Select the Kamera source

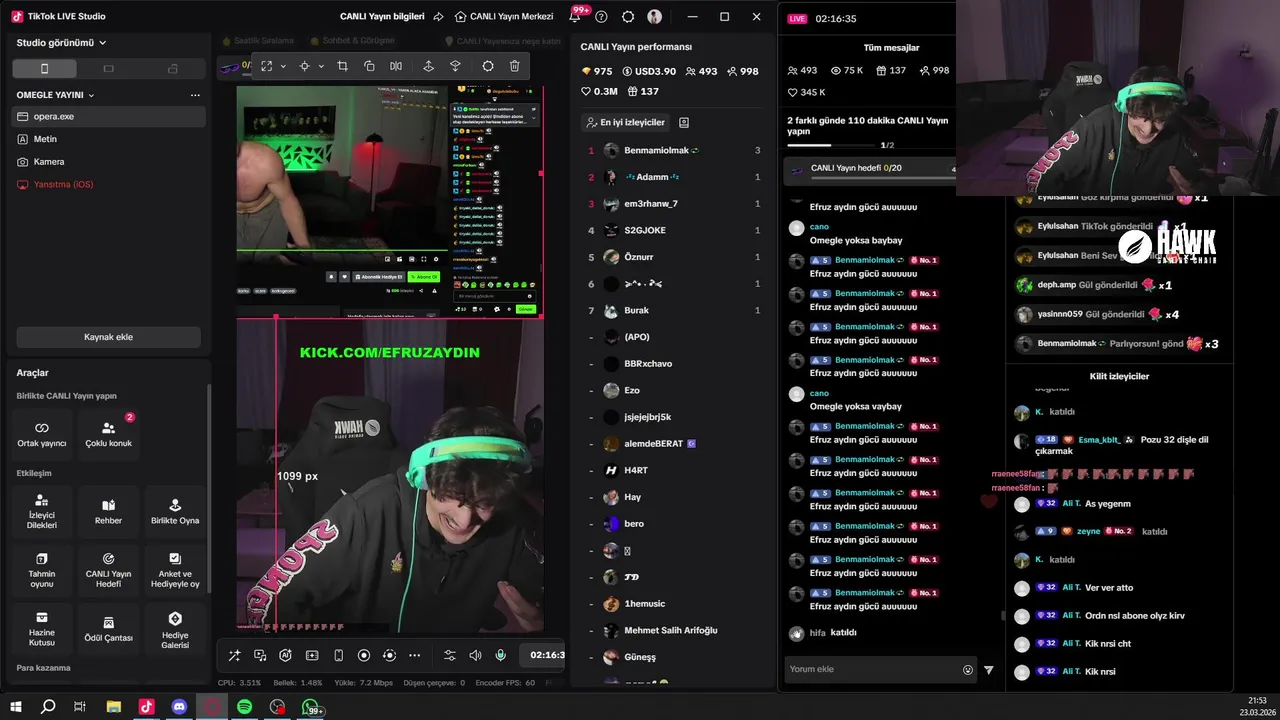point(108,161)
